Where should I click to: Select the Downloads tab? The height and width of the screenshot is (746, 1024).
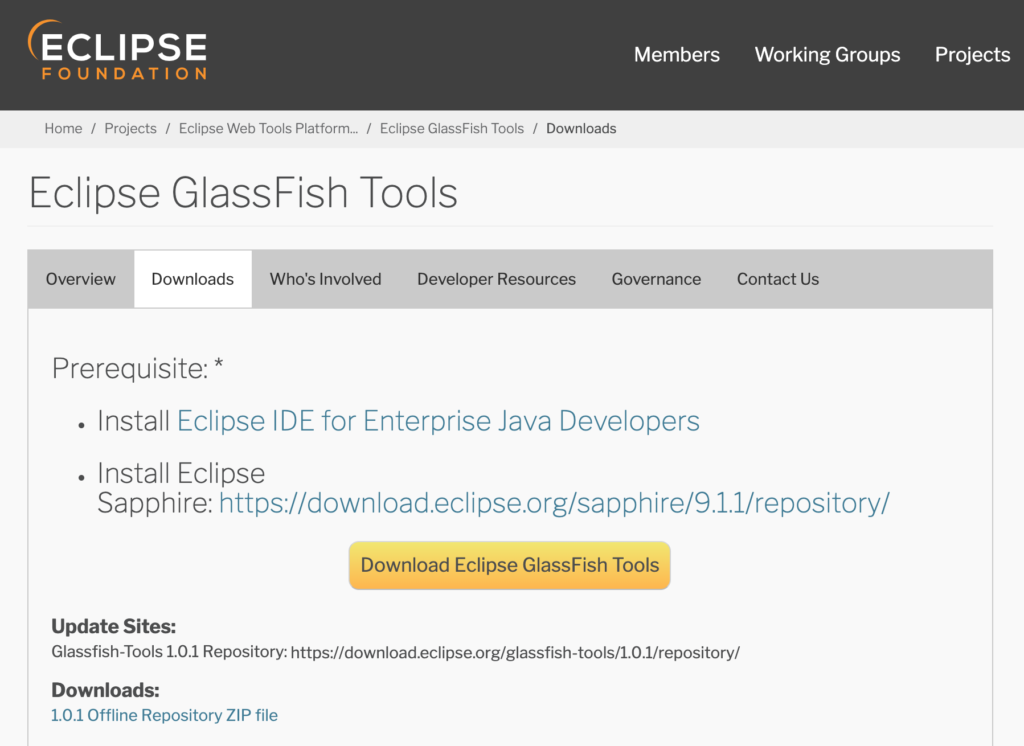click(x=192, y=279)
